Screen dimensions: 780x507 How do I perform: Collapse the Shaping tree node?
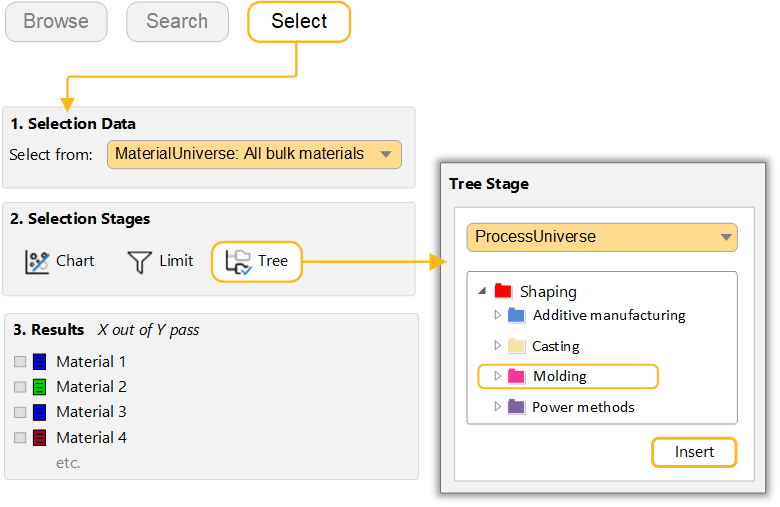point(482,291)
